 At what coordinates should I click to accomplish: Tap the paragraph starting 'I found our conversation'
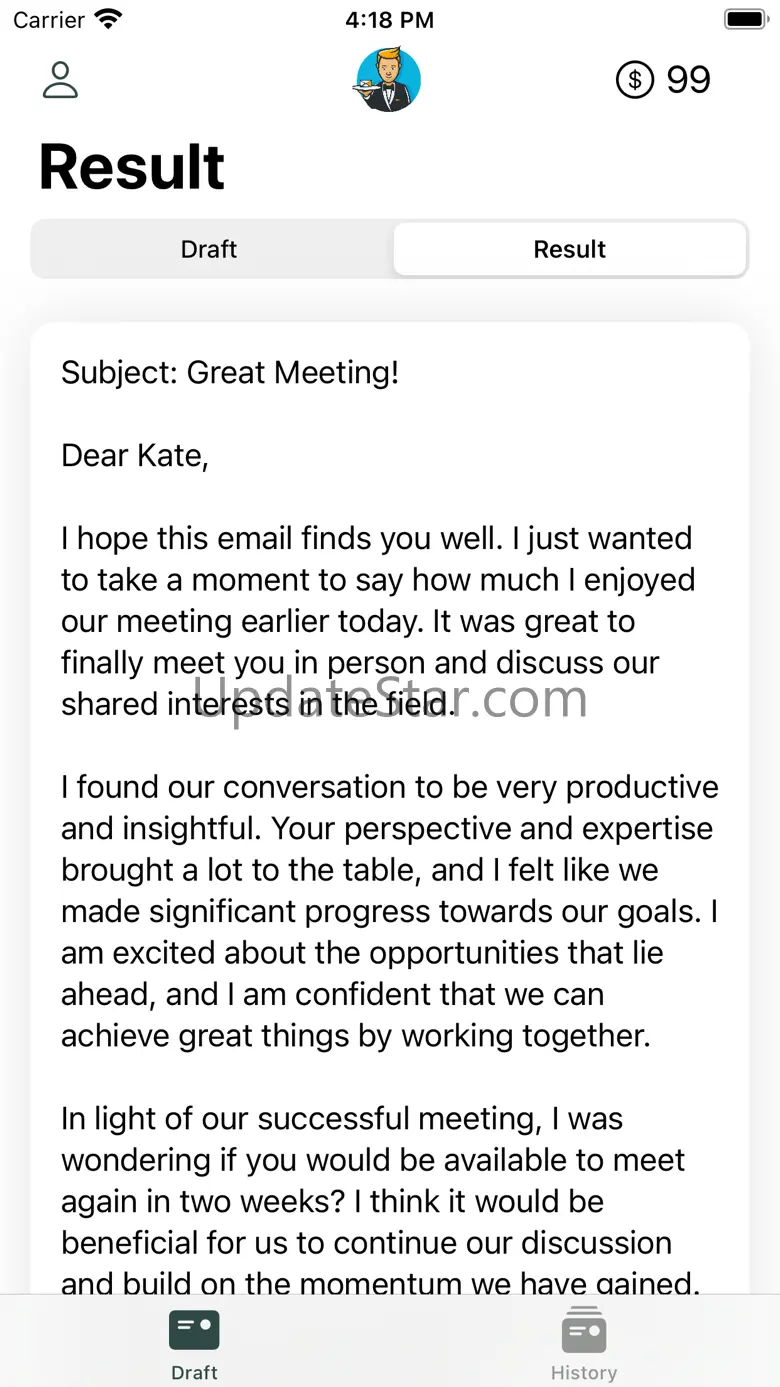(x=388, y=911)
